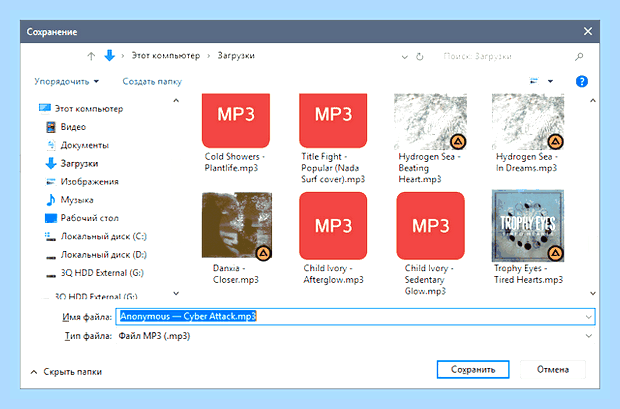Viewport: 620px width, 409px height.
Task: Click the Рабочий стол desktop icon
Action: coord(51,218)
